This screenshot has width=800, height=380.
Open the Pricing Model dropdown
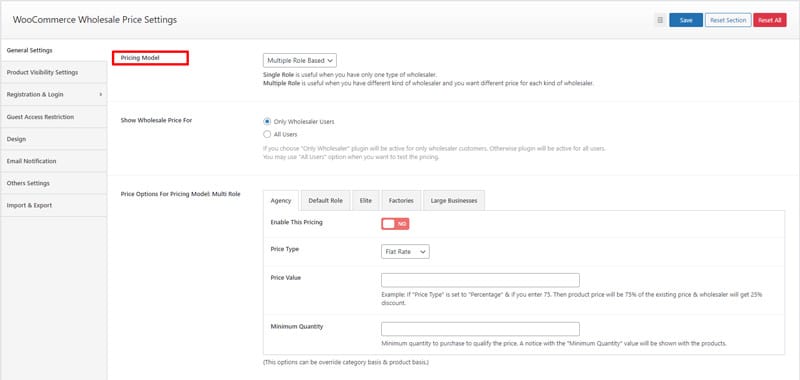click(x=299, y=60)
